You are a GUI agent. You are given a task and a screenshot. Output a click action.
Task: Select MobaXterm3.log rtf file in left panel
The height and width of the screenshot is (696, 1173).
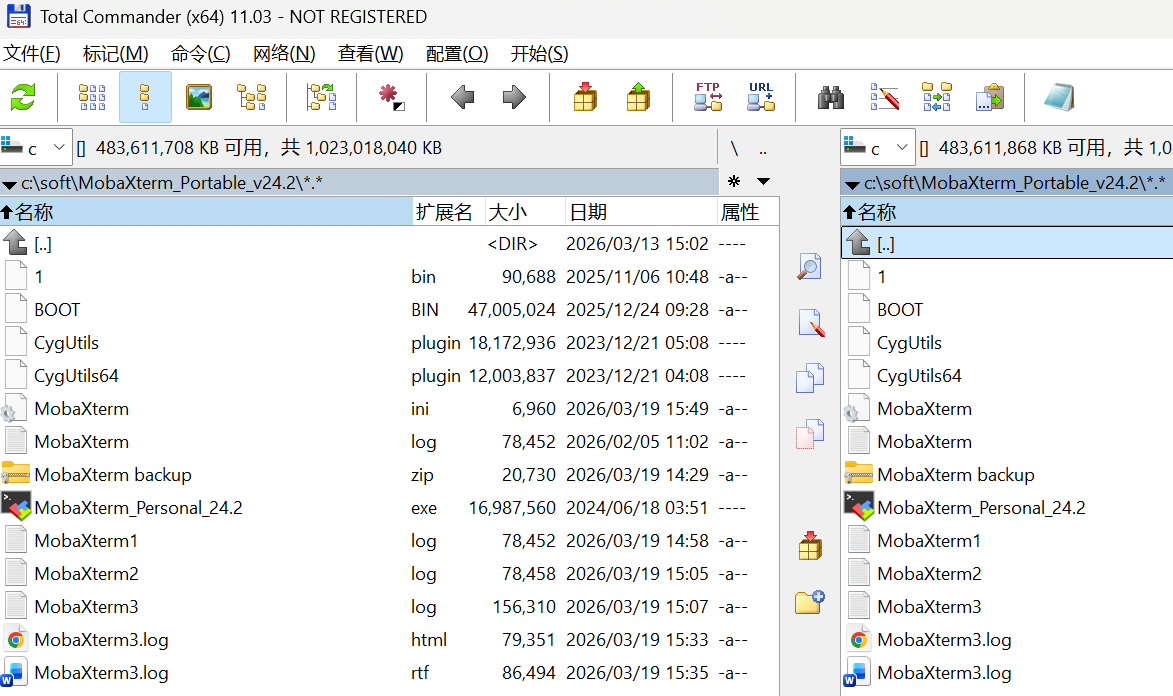click(389, 673)
